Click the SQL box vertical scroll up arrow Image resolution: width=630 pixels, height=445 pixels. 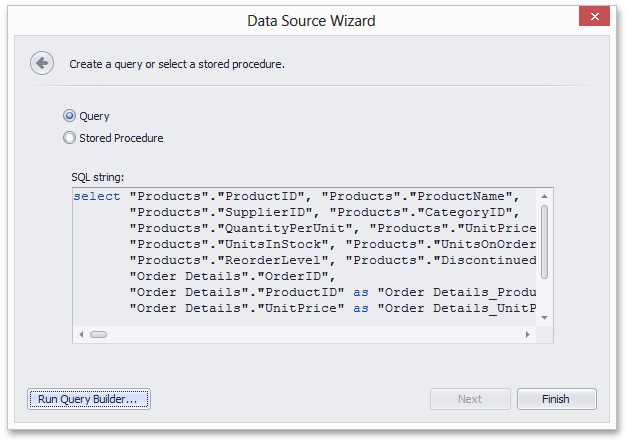(x=544, y=196)
